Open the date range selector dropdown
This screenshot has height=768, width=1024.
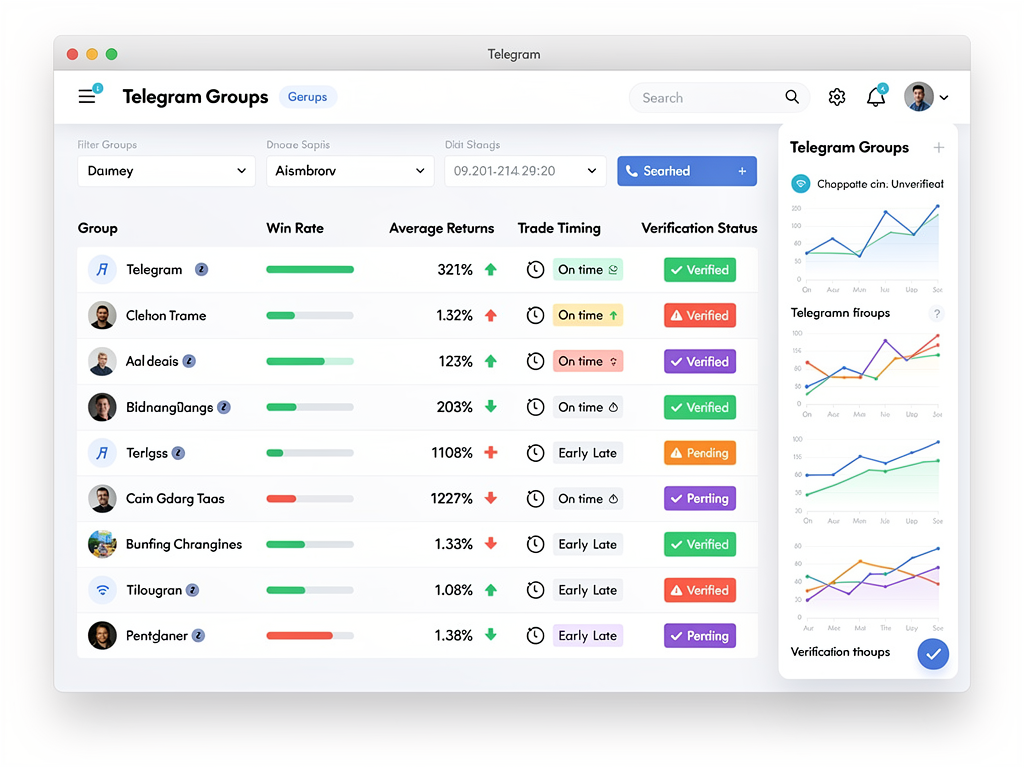point(524,171)
